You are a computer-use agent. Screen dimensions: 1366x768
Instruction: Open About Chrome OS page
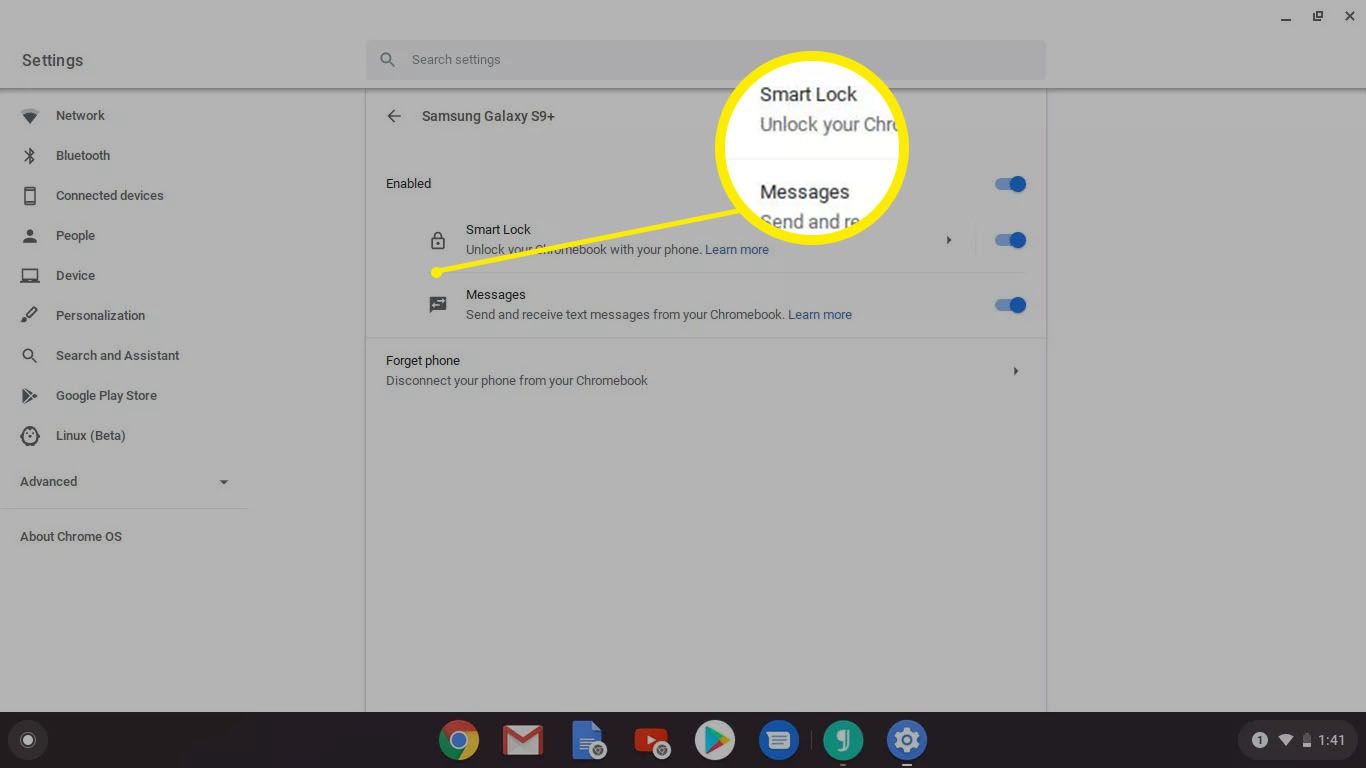coord(71,537)
